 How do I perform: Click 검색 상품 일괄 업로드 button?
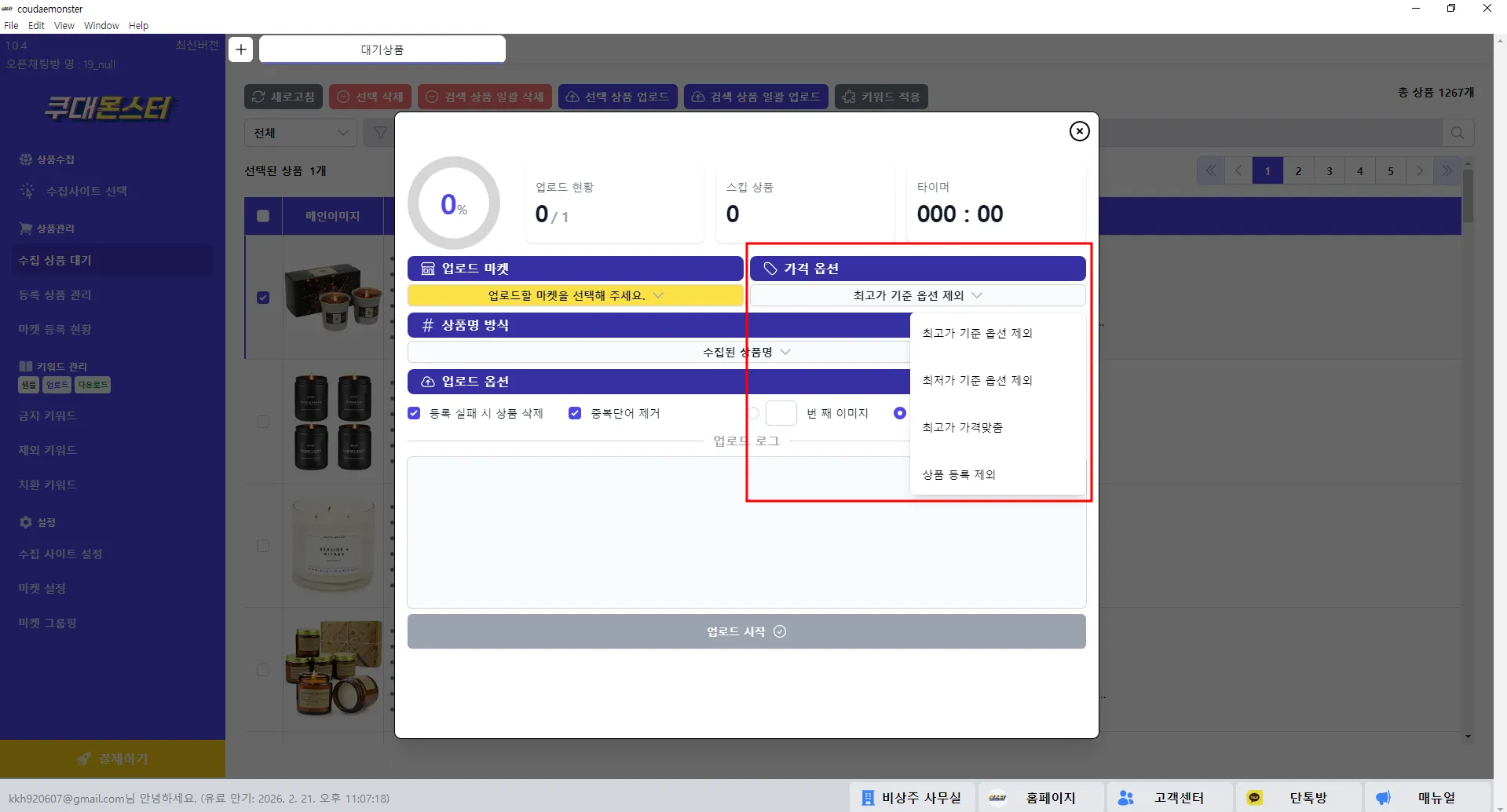[756, 97]
